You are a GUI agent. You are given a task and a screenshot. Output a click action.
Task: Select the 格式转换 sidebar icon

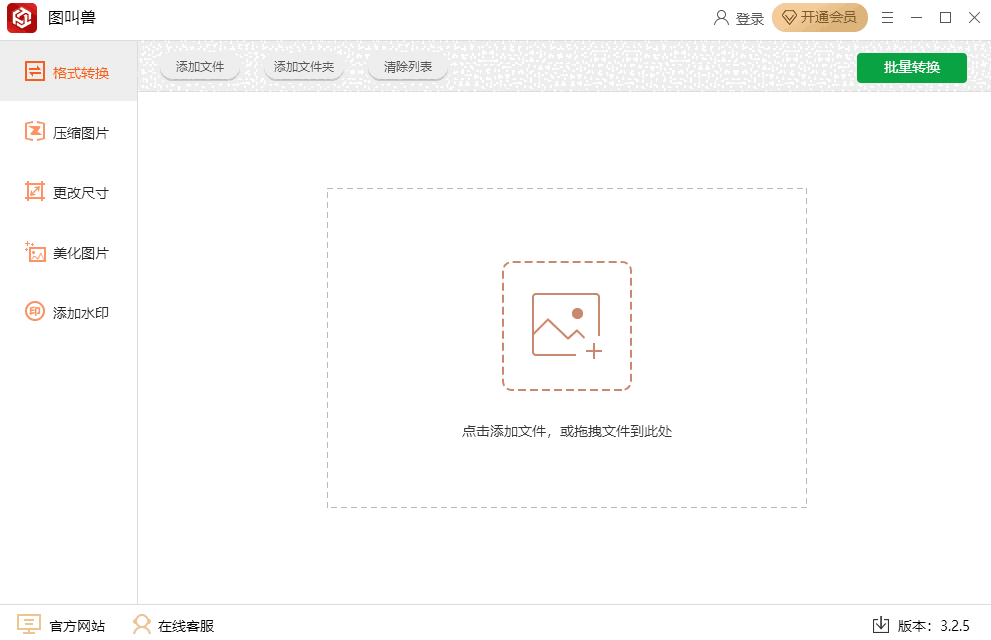pyautogui.click(x=35, y=72)
